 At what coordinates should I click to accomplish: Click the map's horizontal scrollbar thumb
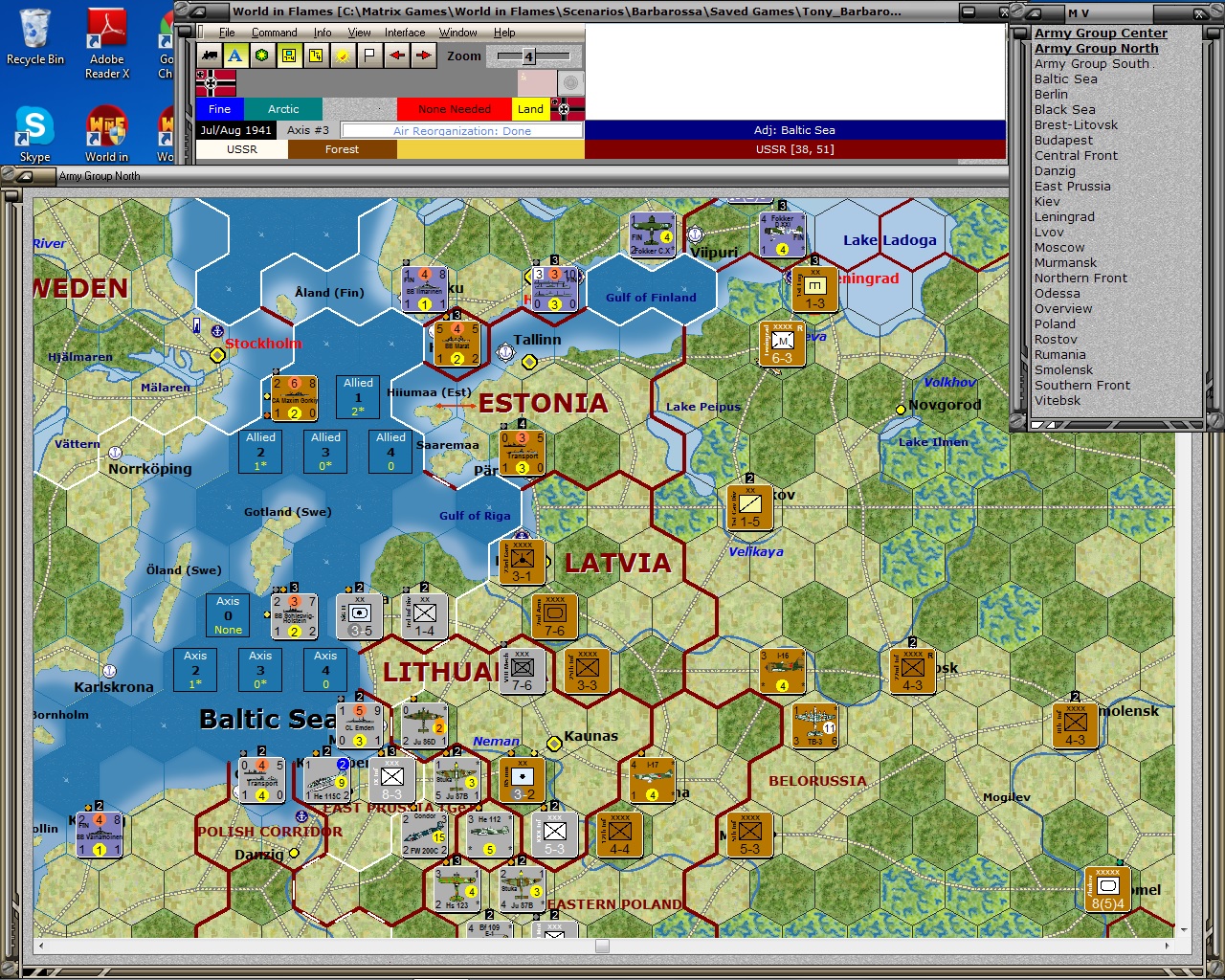click(602, 946)
